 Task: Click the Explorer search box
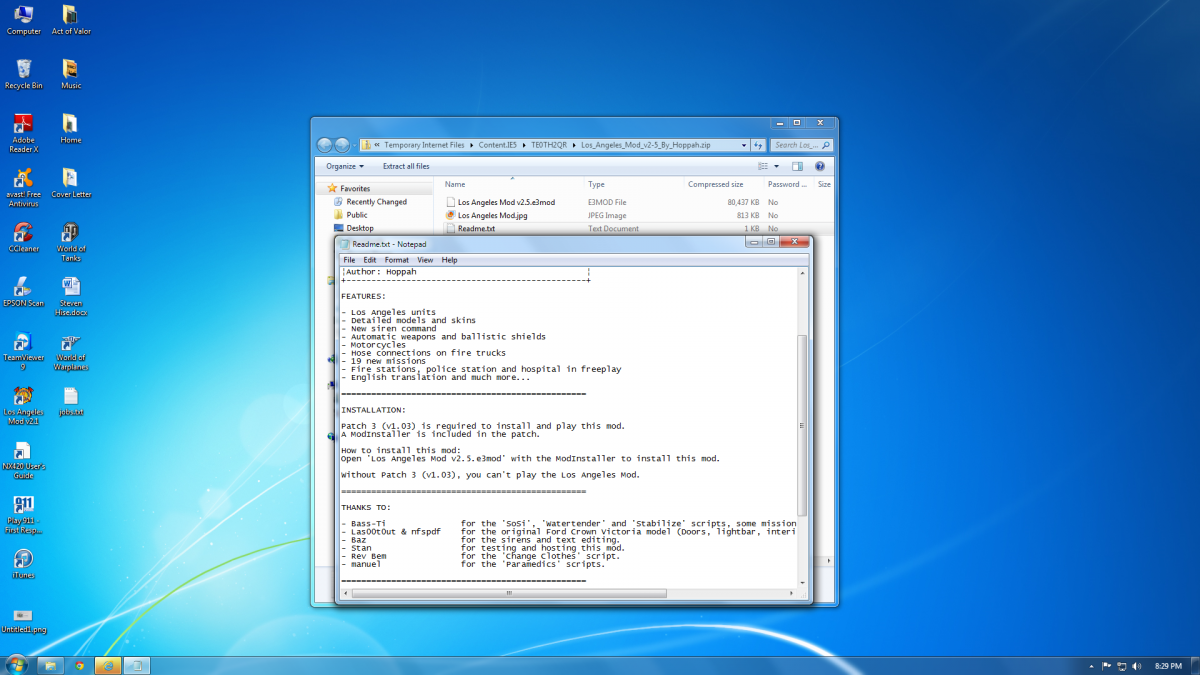802,145
